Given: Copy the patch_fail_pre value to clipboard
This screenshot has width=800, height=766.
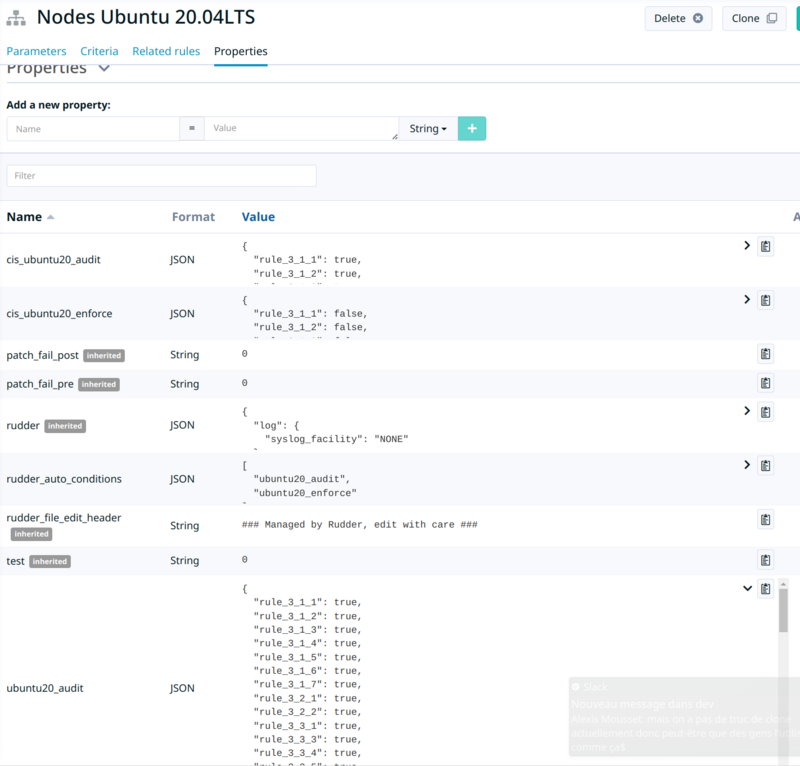Looking at the screenshot, I should (x=765, y=383).
